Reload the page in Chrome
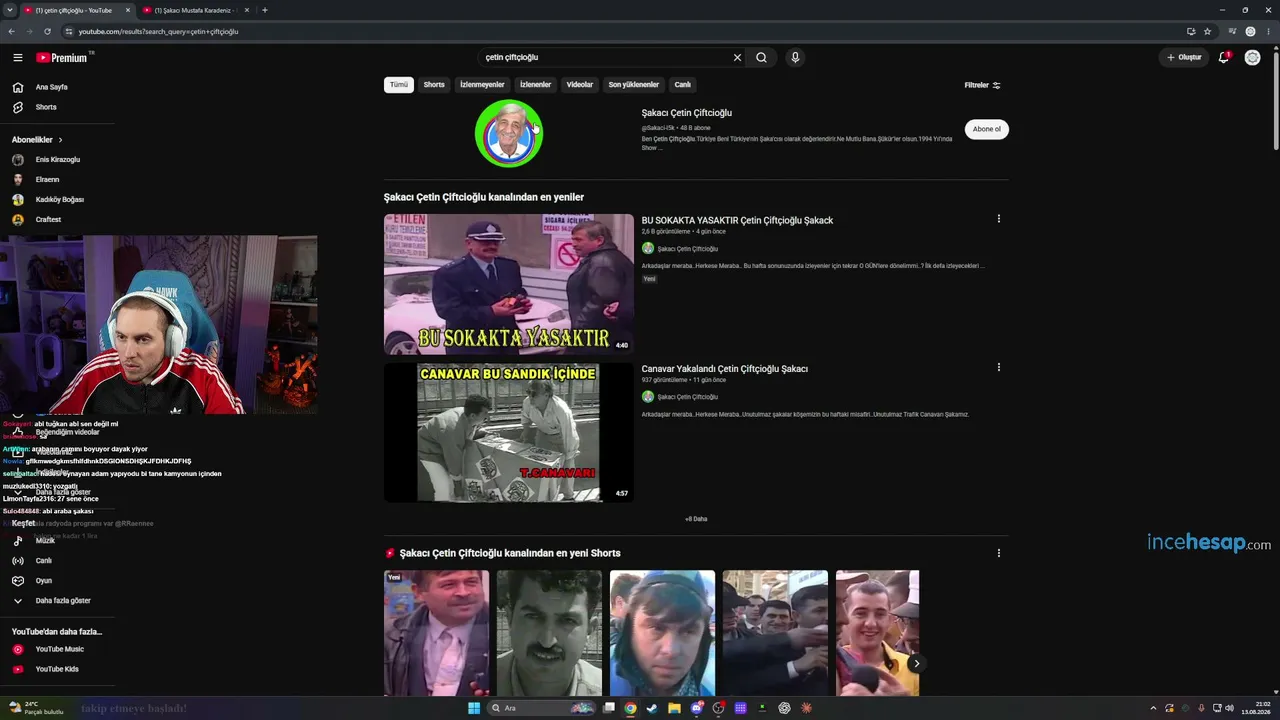The width and height of the screenshot is (1280, 720). (47, 31)
